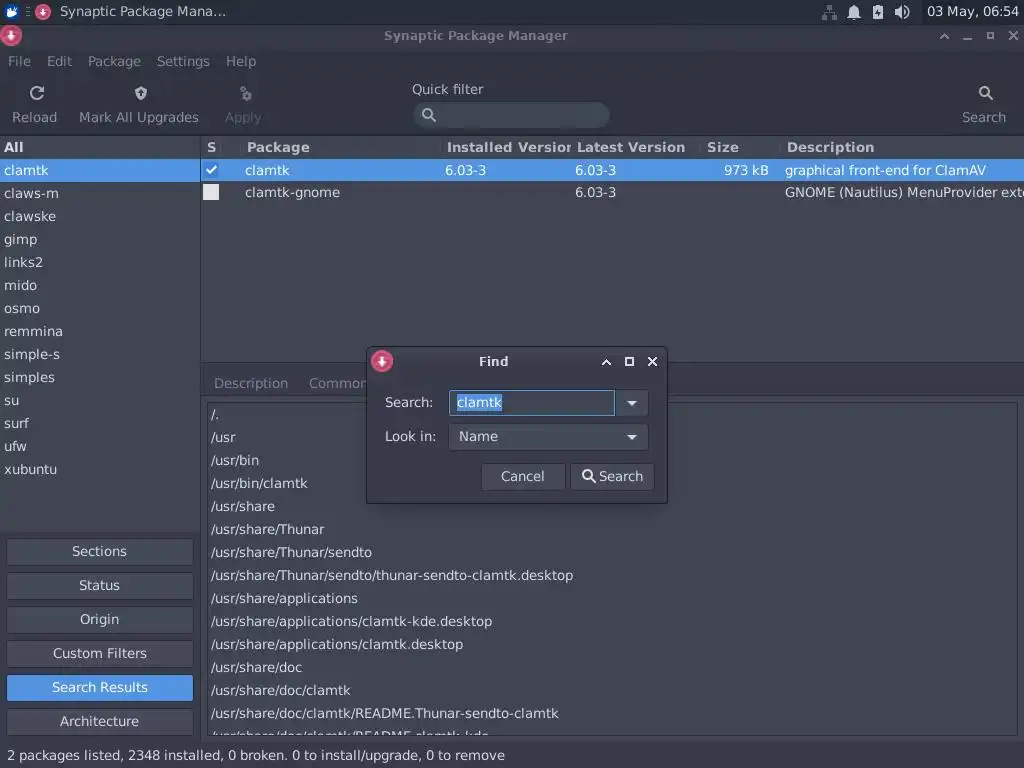Click the Synaptic icon in main window titlebar
The height and width of the screenshot is (768, 1024).
click(x=11, y=36)
